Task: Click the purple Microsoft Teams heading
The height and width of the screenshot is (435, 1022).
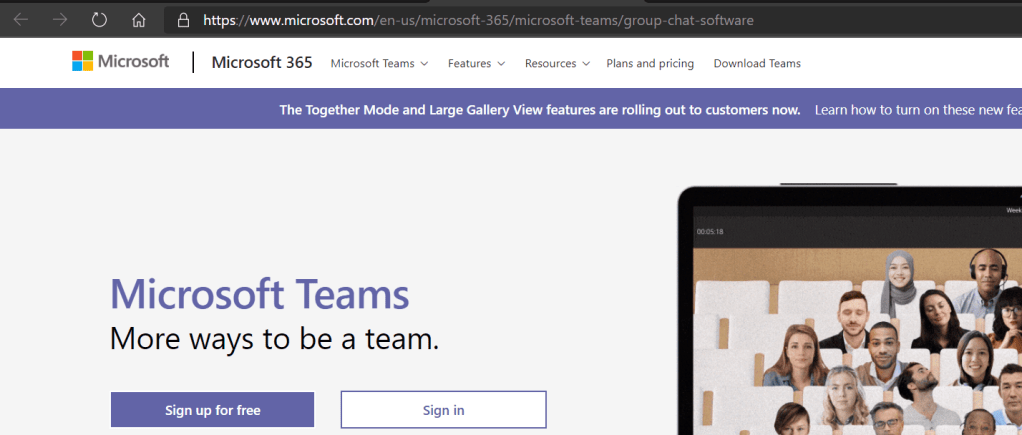Action: 259,294
